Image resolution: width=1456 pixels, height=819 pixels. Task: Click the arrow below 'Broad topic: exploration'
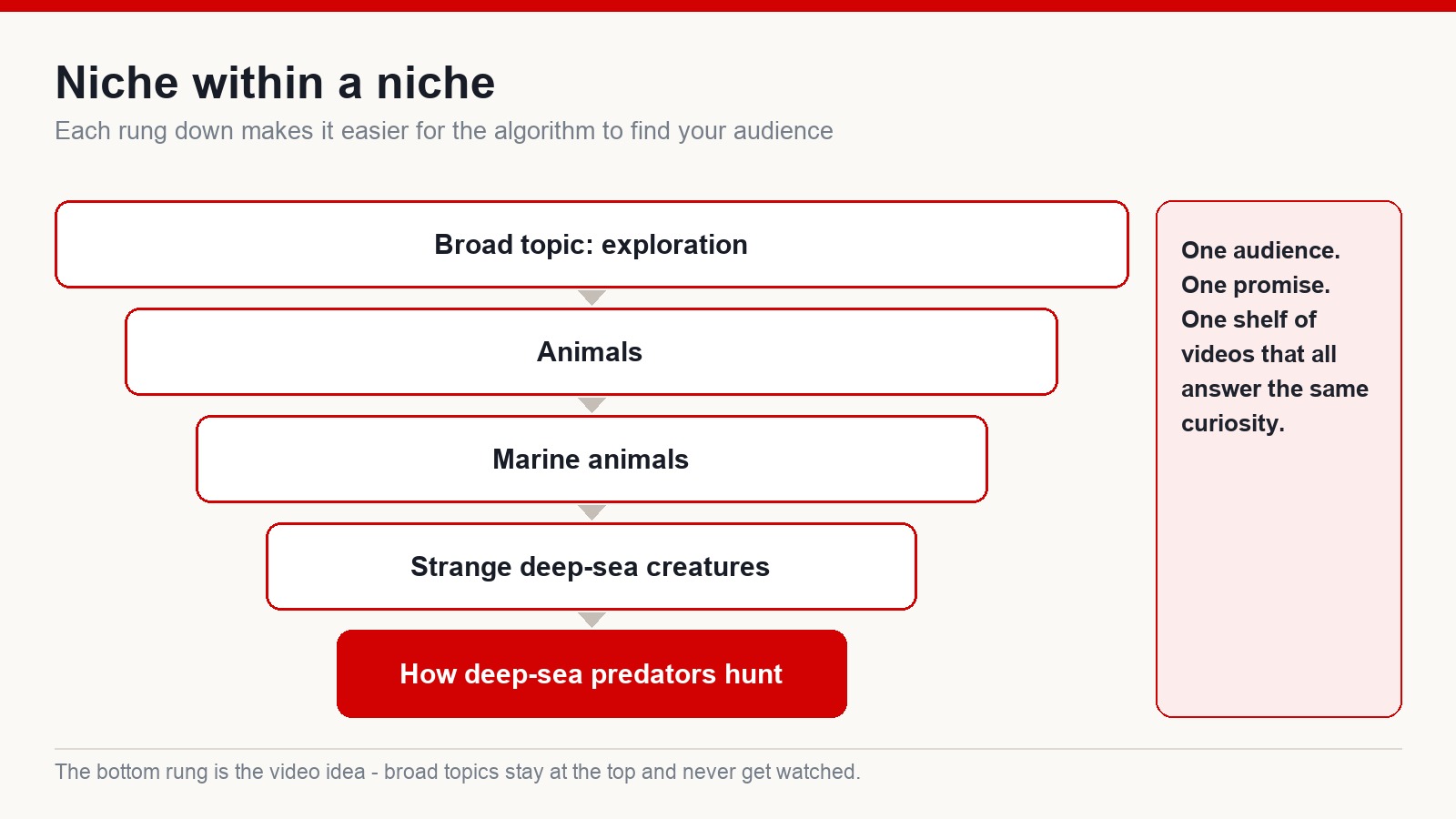pyautogui.click(x=591, y=298)
